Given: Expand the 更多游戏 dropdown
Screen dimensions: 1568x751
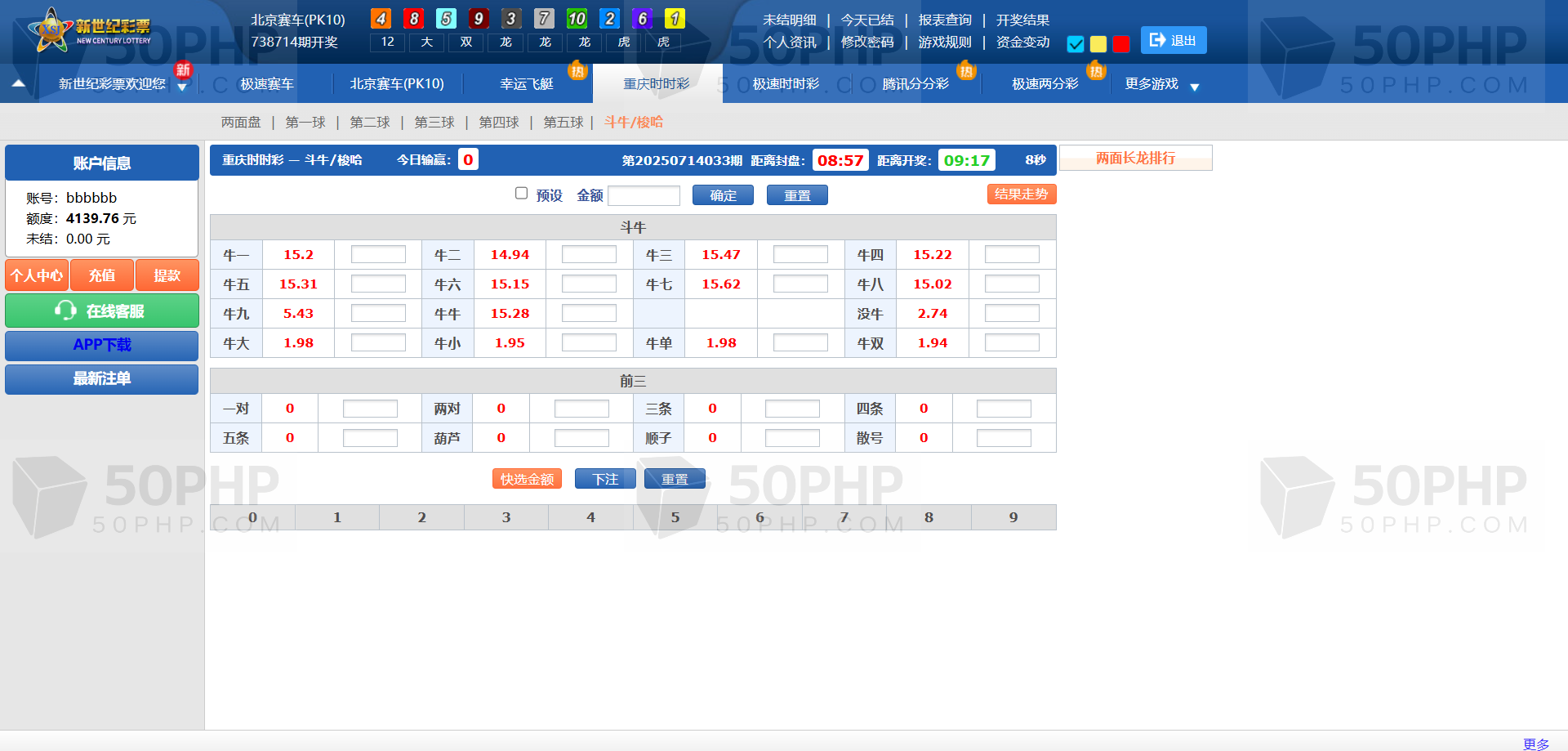Looking at the screenshot, I should point(1194,87).
